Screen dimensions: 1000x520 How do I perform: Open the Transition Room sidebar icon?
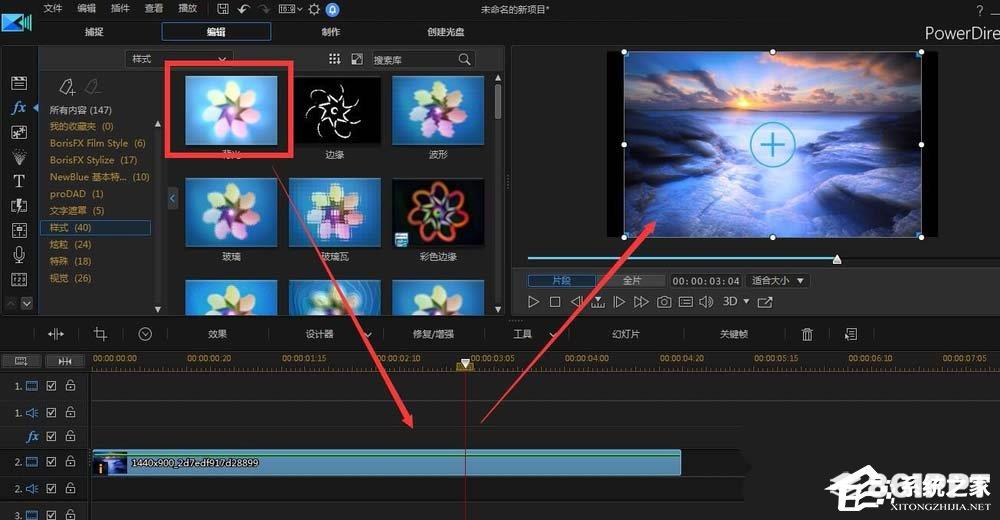click(x=19, y=205)
